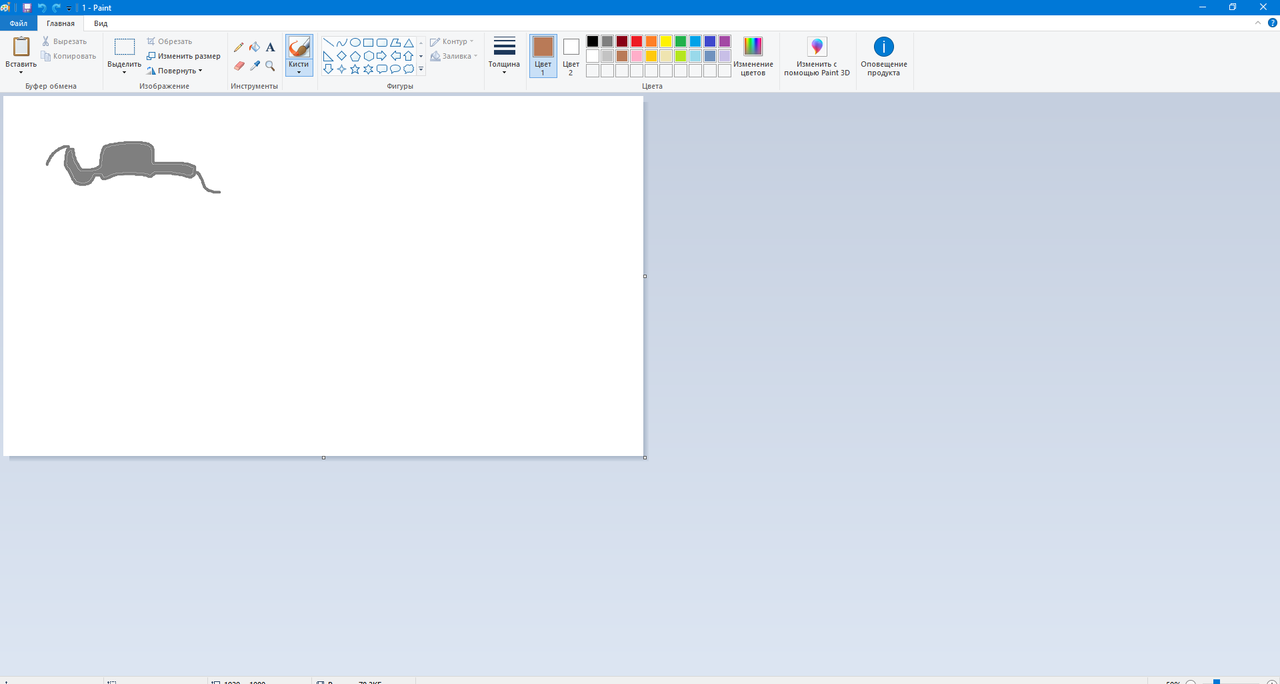
Task: Choose the Right triangle shape
Action: tap(328, 56)
